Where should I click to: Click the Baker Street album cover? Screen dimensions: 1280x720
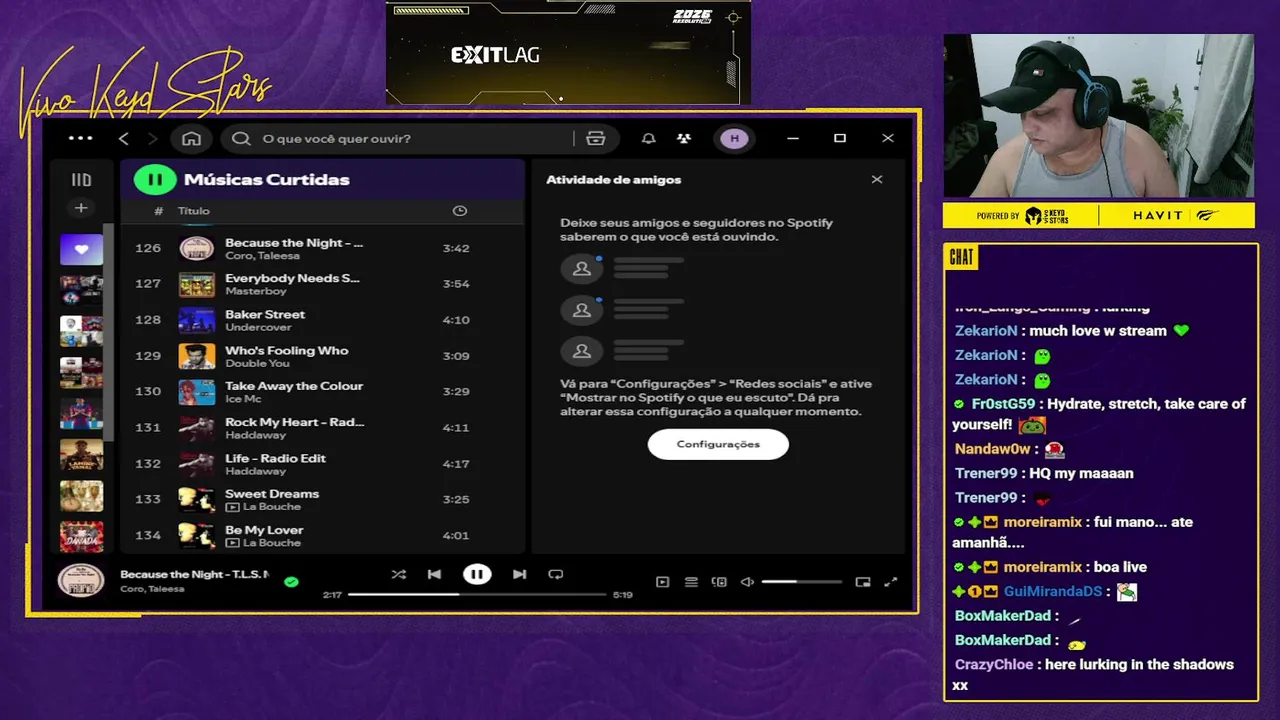point(196,320)
